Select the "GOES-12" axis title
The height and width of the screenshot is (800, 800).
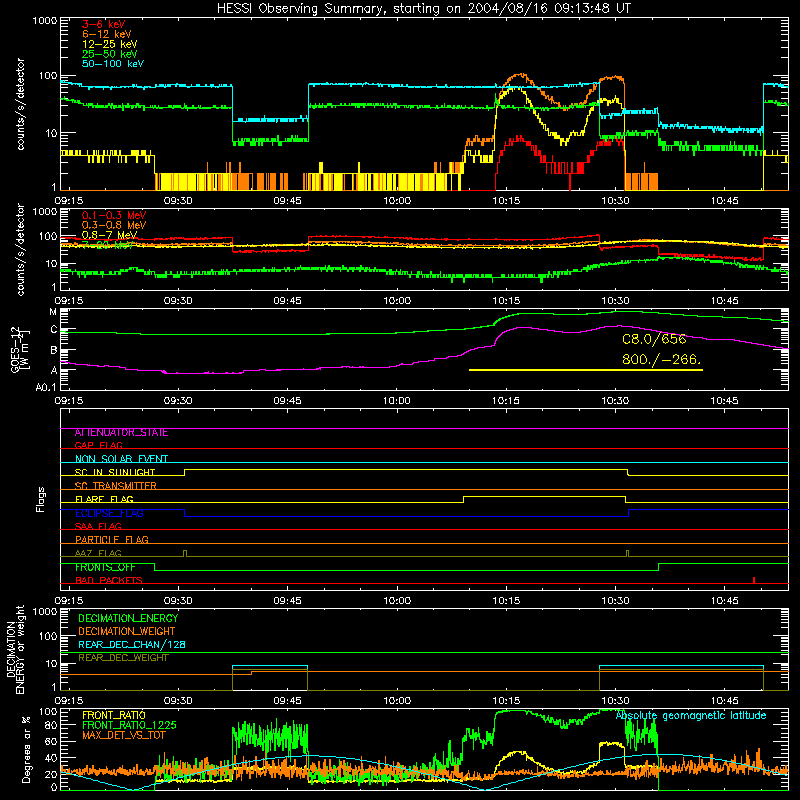(x=15, y=349)
